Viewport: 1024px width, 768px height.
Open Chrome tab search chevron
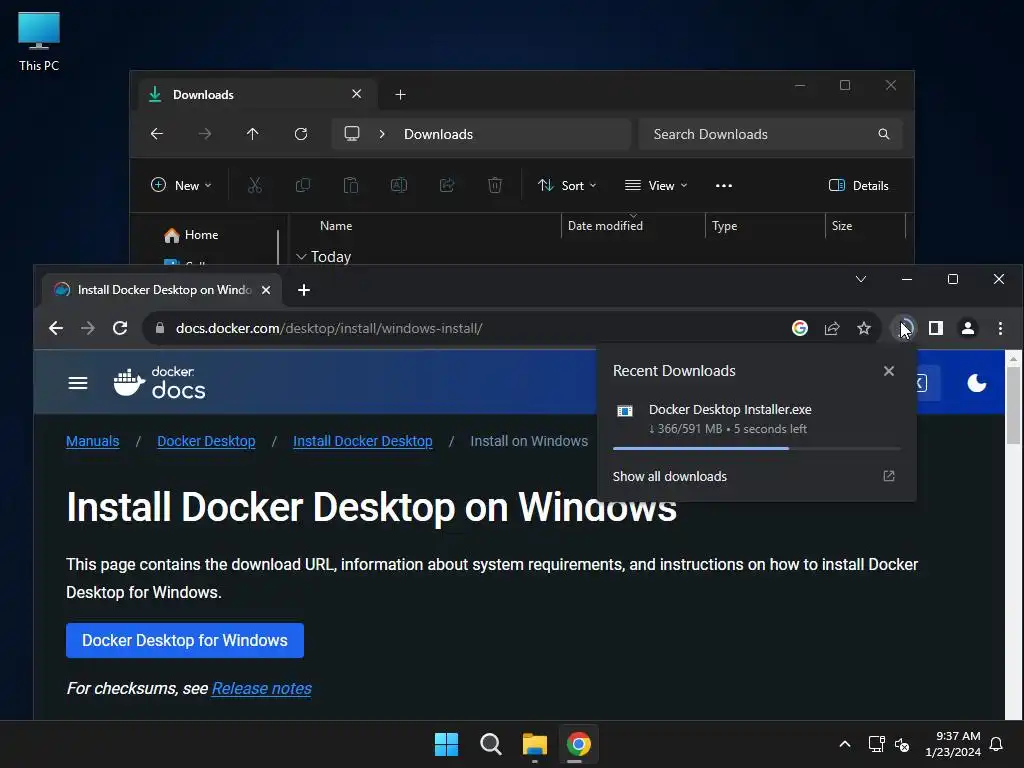(861, 279)
